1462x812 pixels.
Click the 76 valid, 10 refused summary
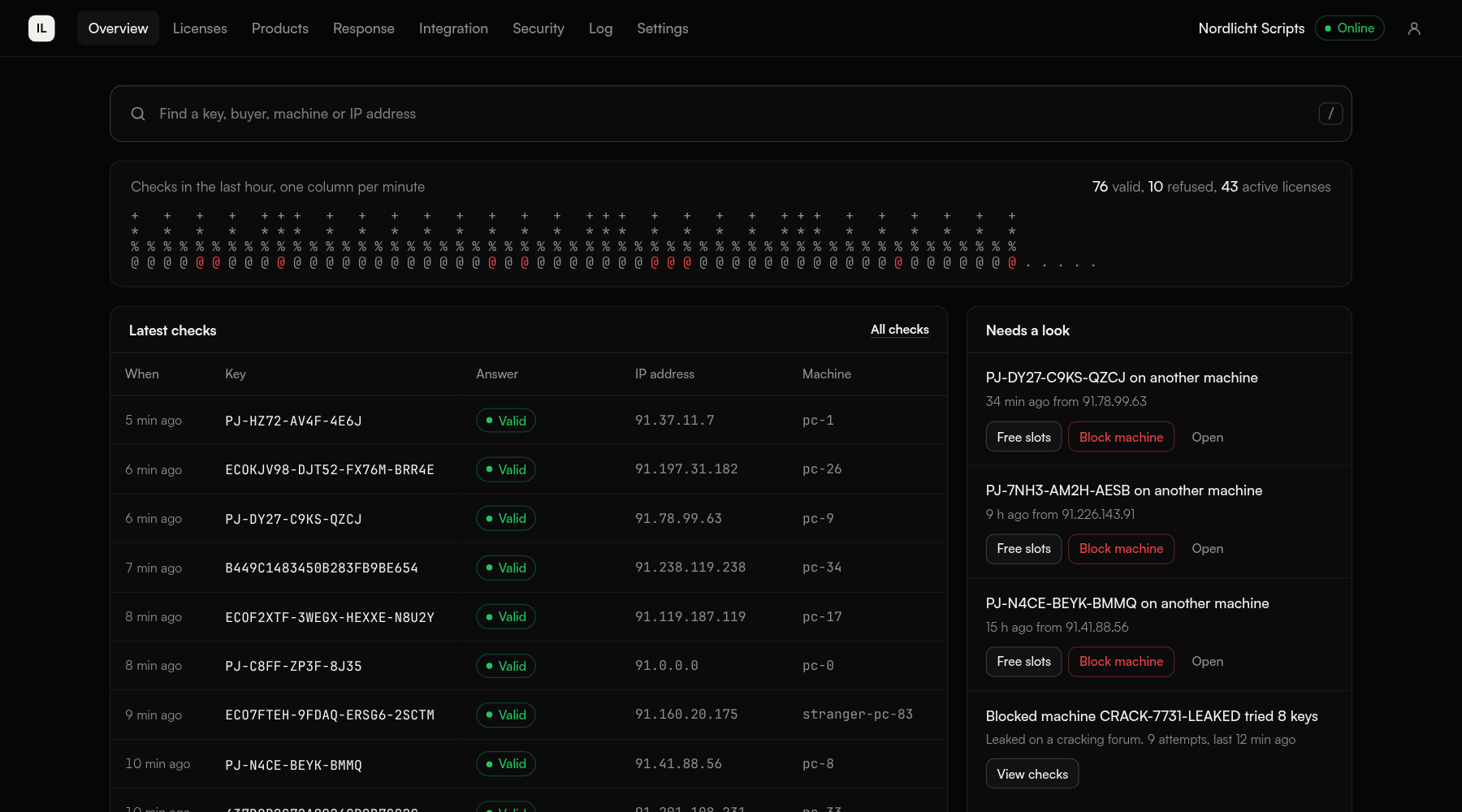1212,187
